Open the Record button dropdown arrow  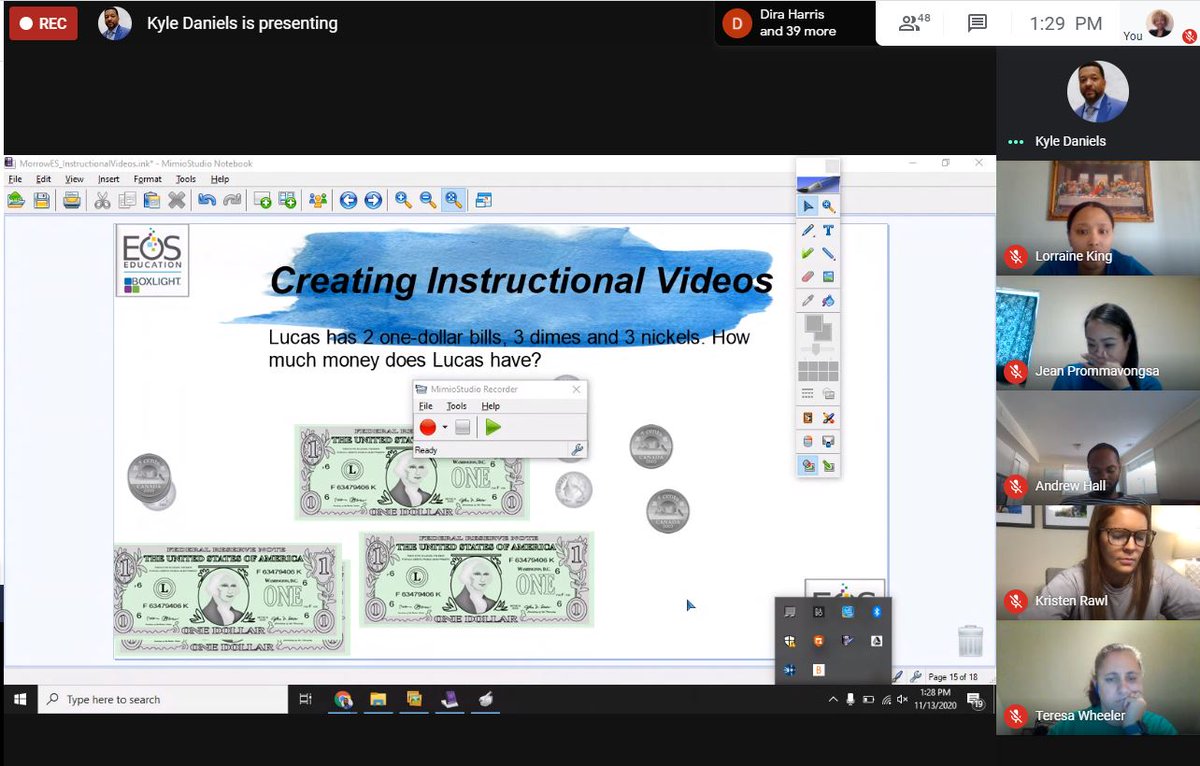(444, 427)
